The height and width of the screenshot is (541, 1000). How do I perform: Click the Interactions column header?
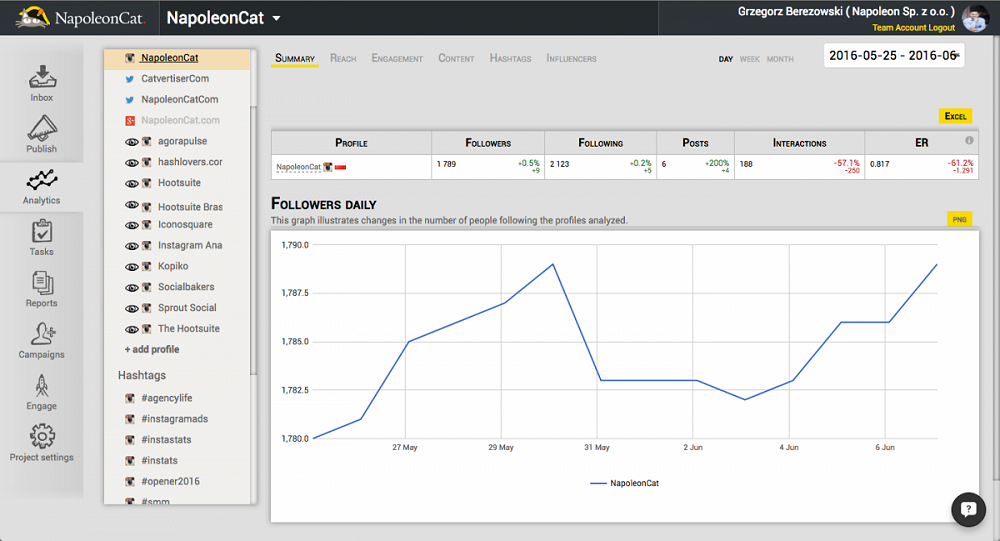pyautogui.click(x=799, y=144)
